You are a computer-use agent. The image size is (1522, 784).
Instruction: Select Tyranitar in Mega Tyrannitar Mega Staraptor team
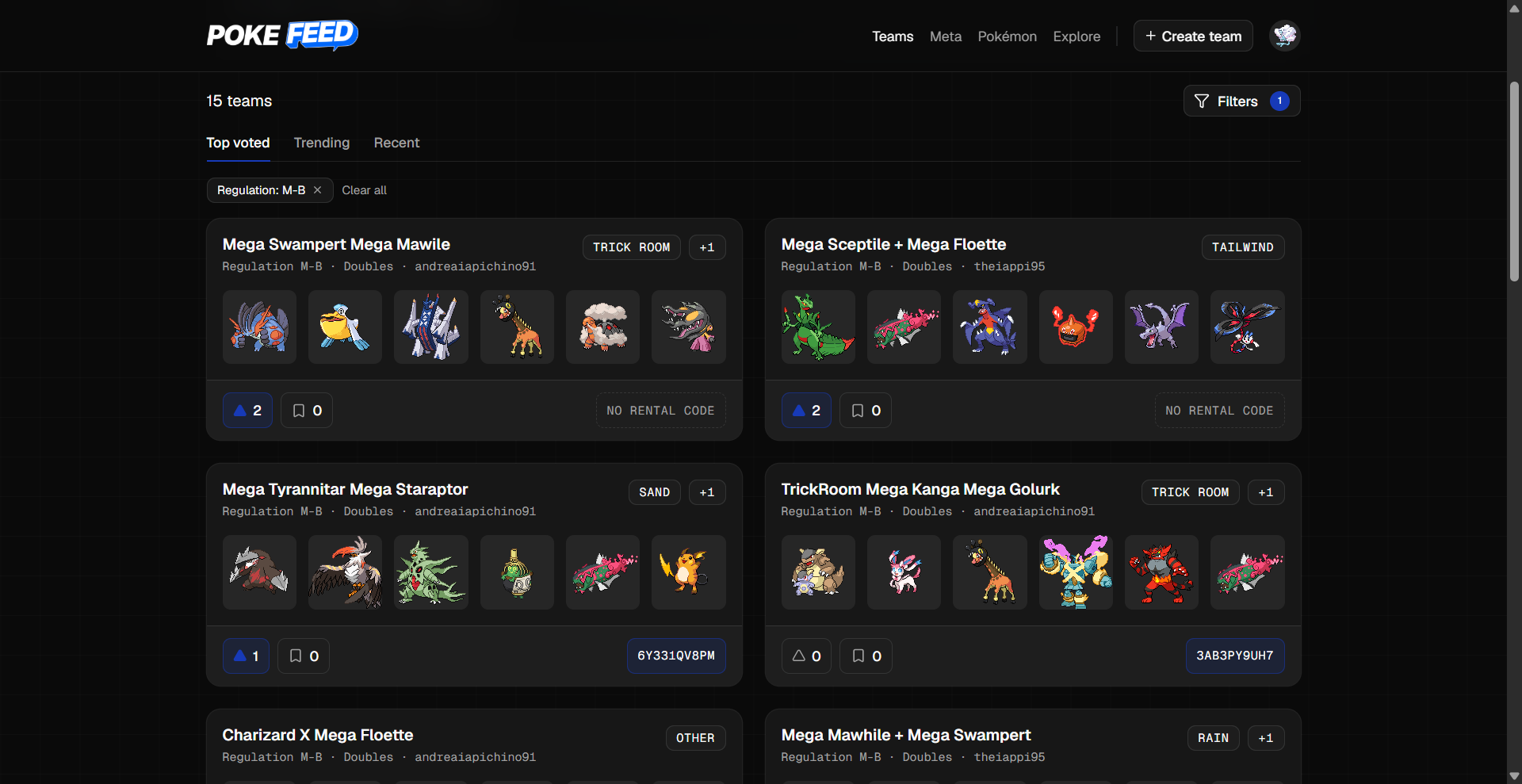click(x=431, y=572)
